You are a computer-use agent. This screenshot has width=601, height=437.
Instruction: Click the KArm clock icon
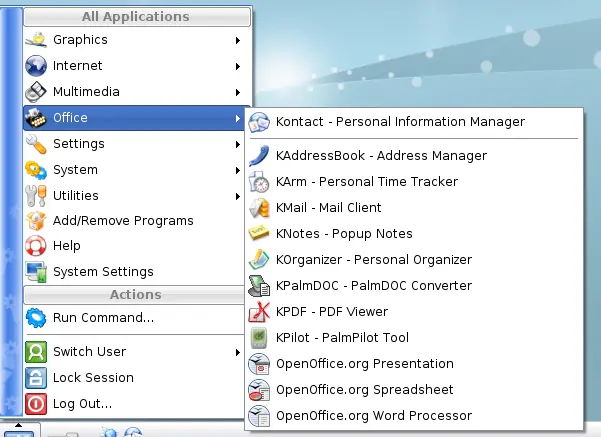click(x=259, y=182)
